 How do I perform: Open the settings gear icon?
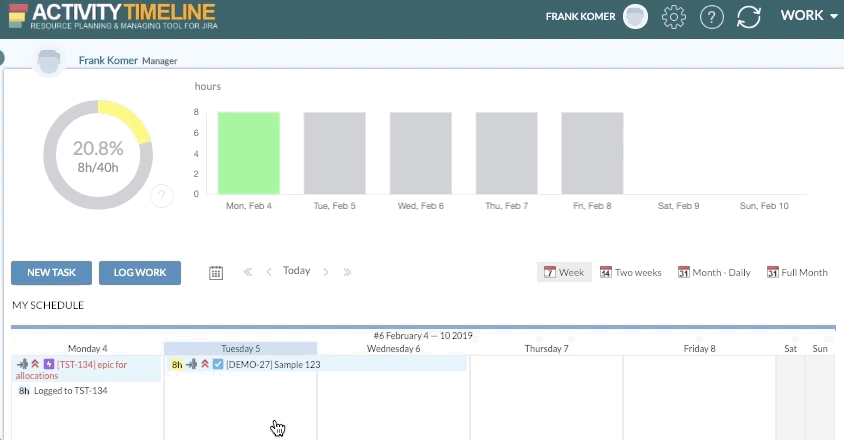tap(674, 16)
